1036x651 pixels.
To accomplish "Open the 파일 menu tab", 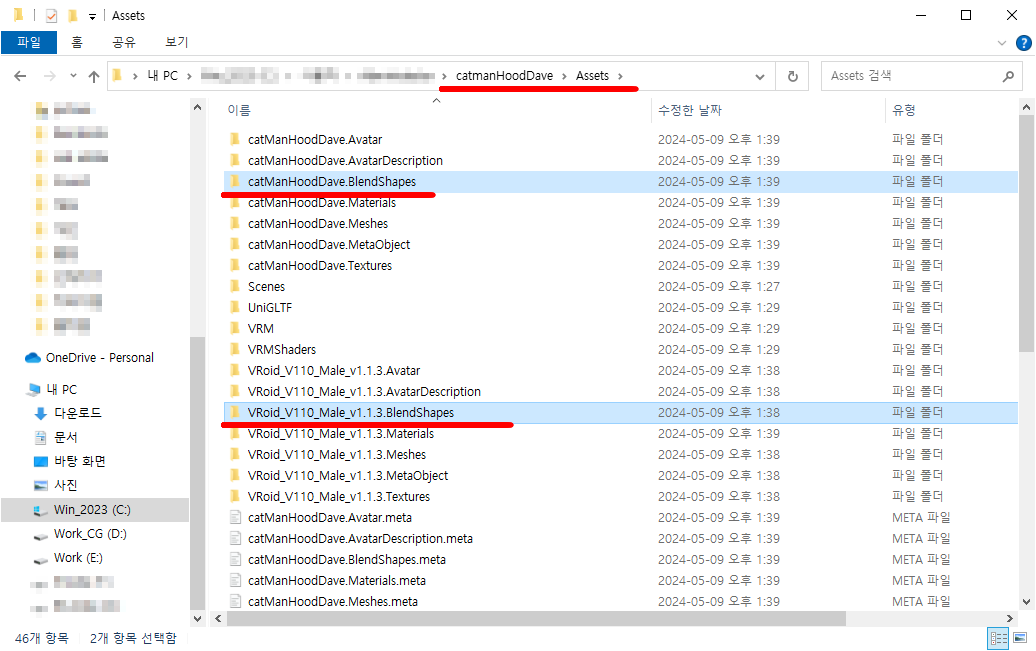I will (x=29, y=42).
